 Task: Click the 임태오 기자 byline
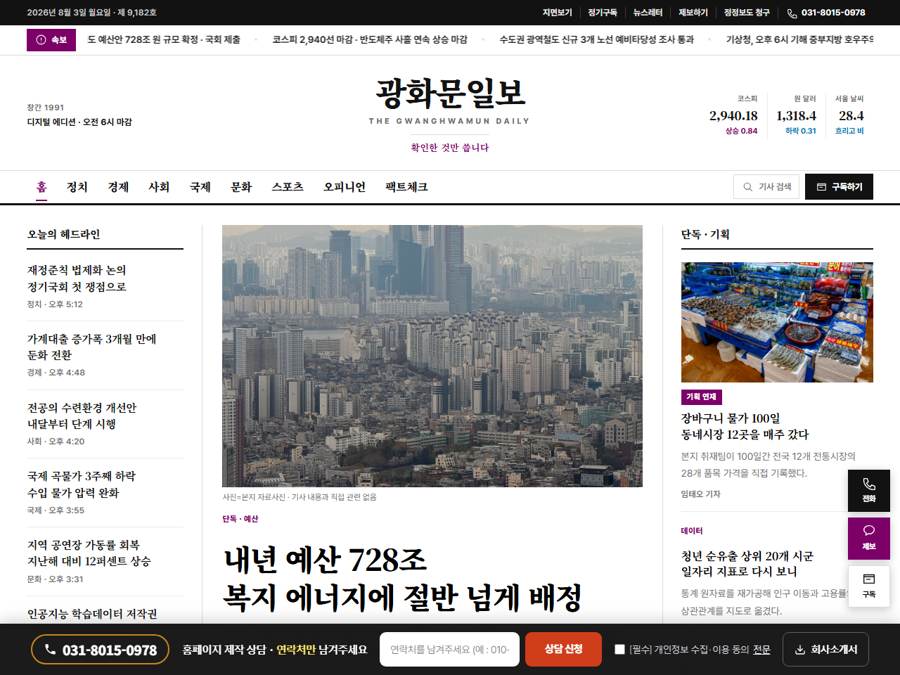click(x=700, y=494)
